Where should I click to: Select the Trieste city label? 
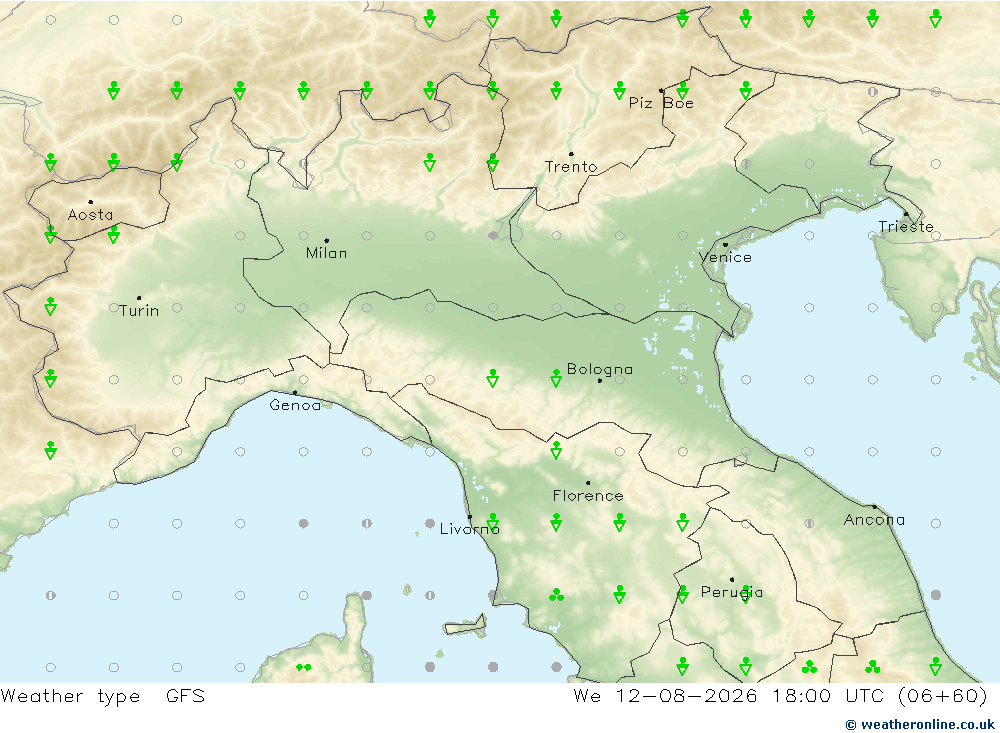[906, 226]
